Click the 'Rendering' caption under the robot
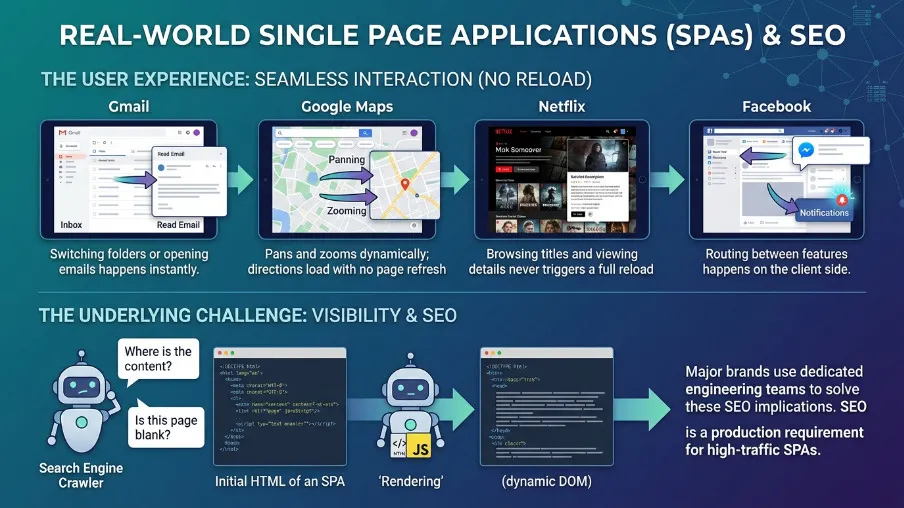The height and width of the screenshot is (508, 904). pyautogui.click(x=411, y=481)
